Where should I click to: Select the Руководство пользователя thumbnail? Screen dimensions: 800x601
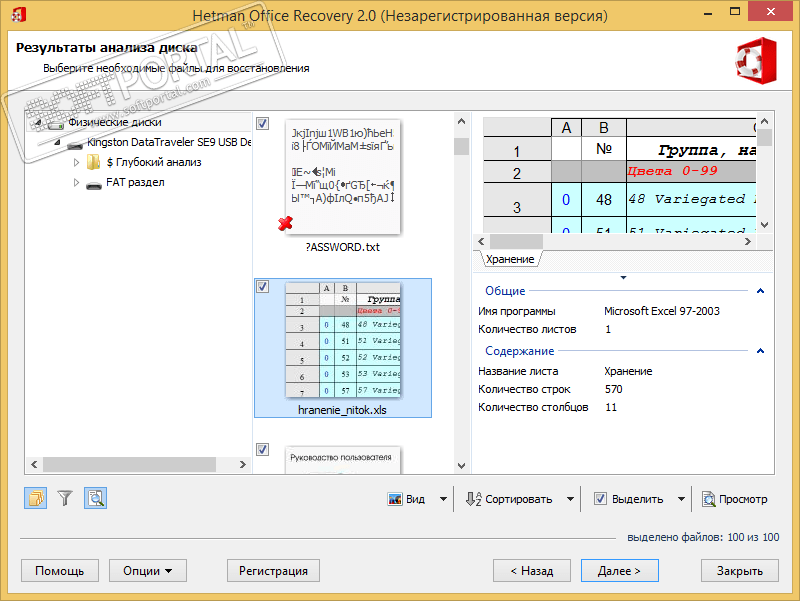click(343, 460)
